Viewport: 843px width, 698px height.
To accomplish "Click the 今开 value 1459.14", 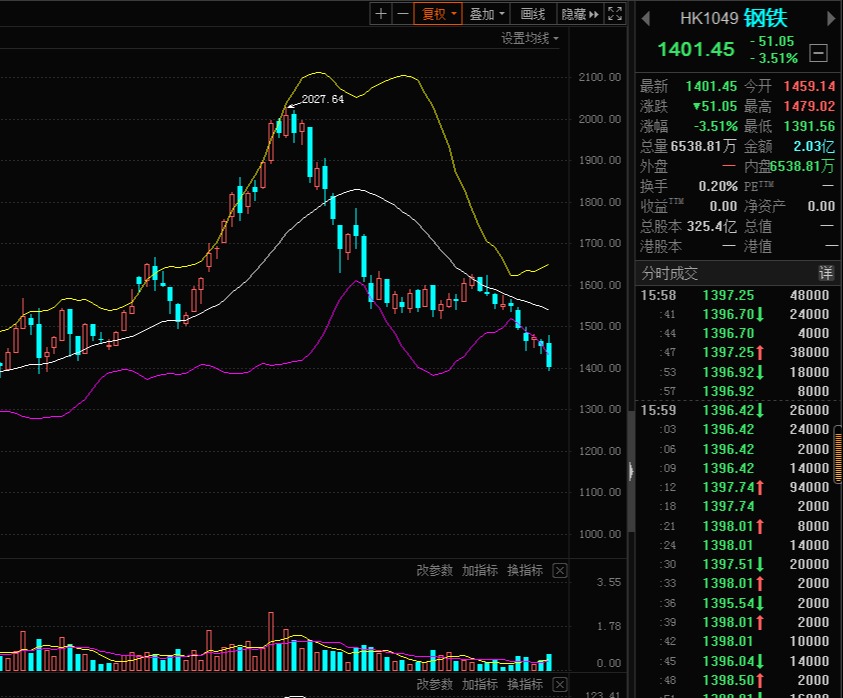I will pyautogui.click(x=809, y=86).
